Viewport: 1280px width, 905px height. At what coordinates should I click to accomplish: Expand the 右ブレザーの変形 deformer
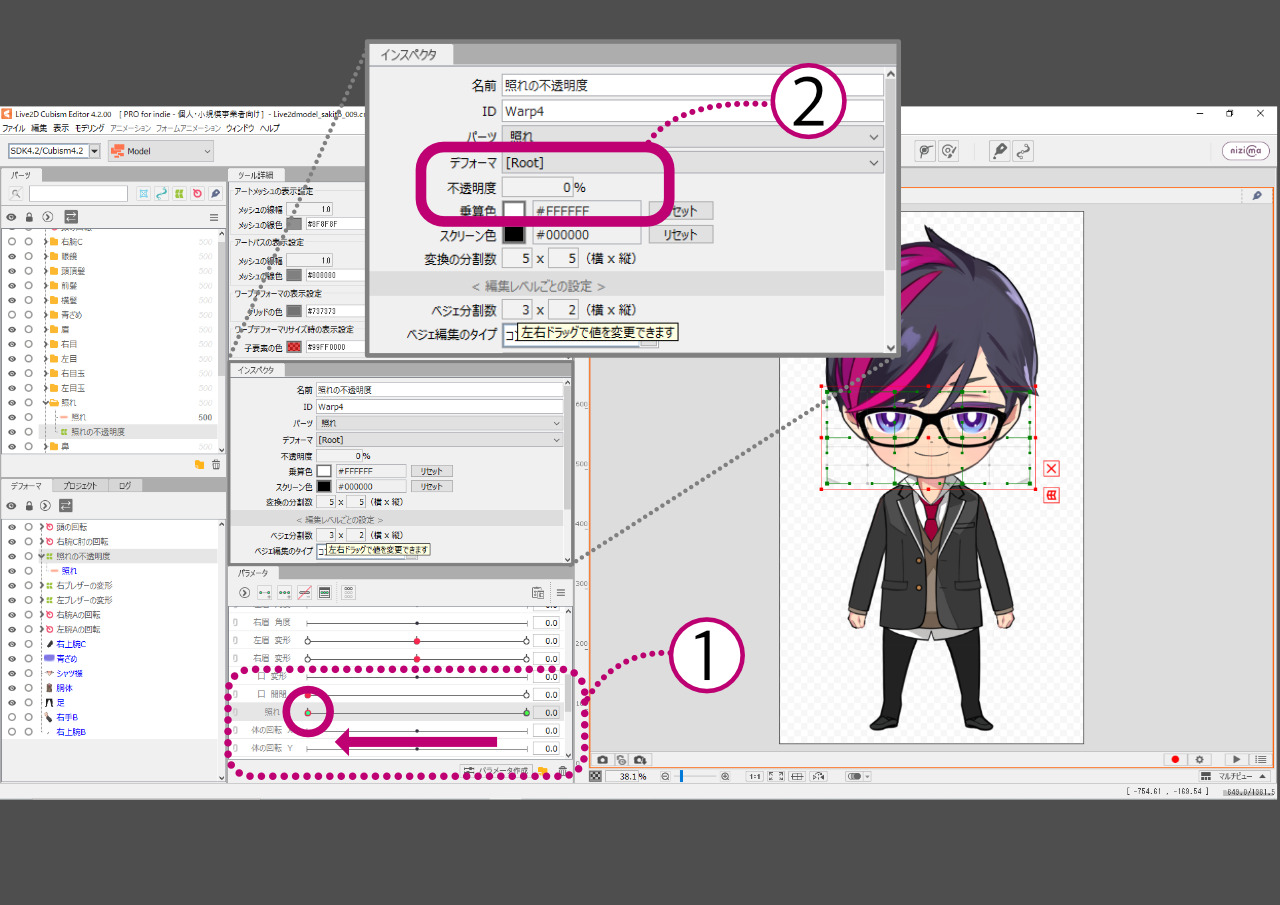click(42, 585)
